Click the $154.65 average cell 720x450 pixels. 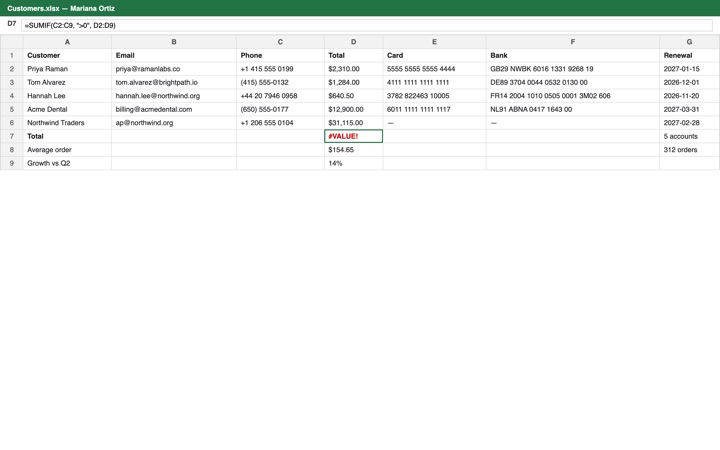[354, 150]
